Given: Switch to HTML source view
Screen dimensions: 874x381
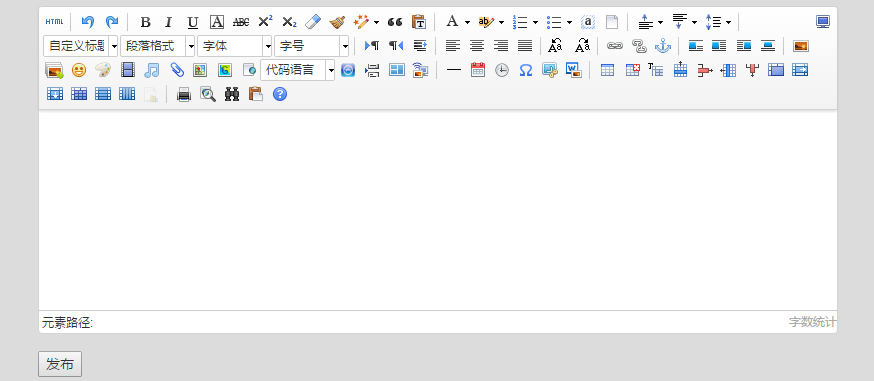Looking at the screenshot, I should 55,22.
